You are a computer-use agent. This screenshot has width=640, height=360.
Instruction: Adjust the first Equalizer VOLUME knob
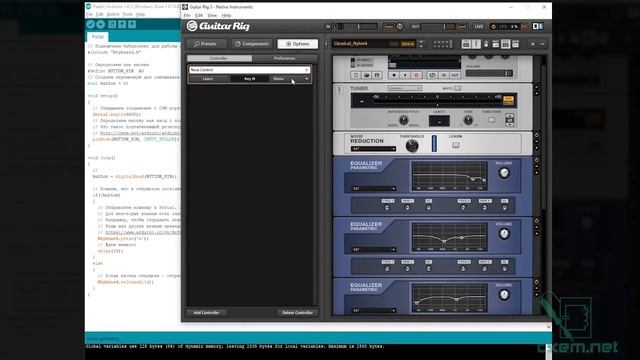[504, 173]
